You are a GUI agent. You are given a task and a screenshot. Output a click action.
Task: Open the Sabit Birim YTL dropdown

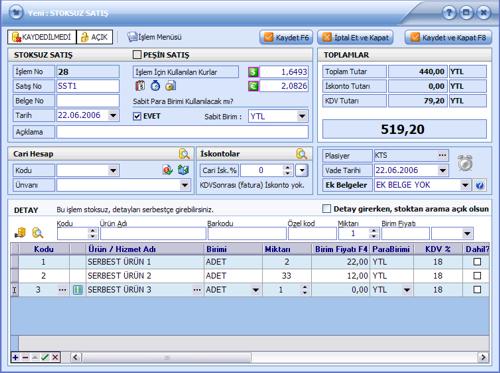[302, 116]
